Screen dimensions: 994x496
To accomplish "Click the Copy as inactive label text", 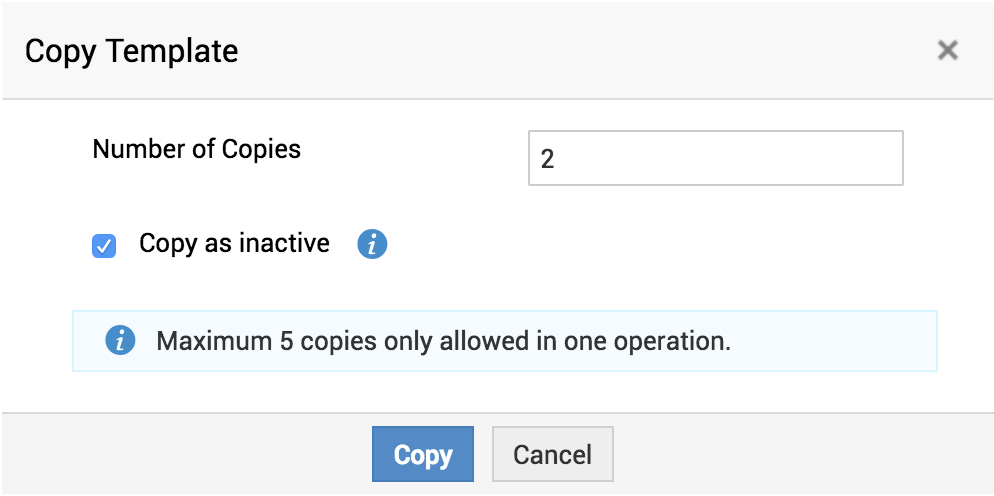I will [234, 243].
